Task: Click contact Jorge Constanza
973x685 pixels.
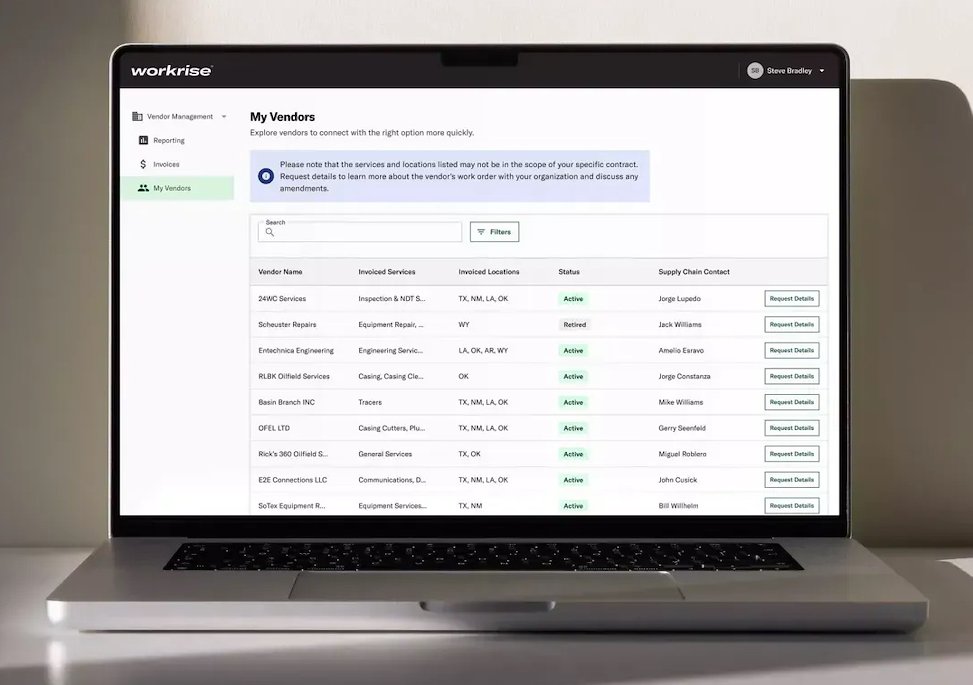Action: point(684,376)
